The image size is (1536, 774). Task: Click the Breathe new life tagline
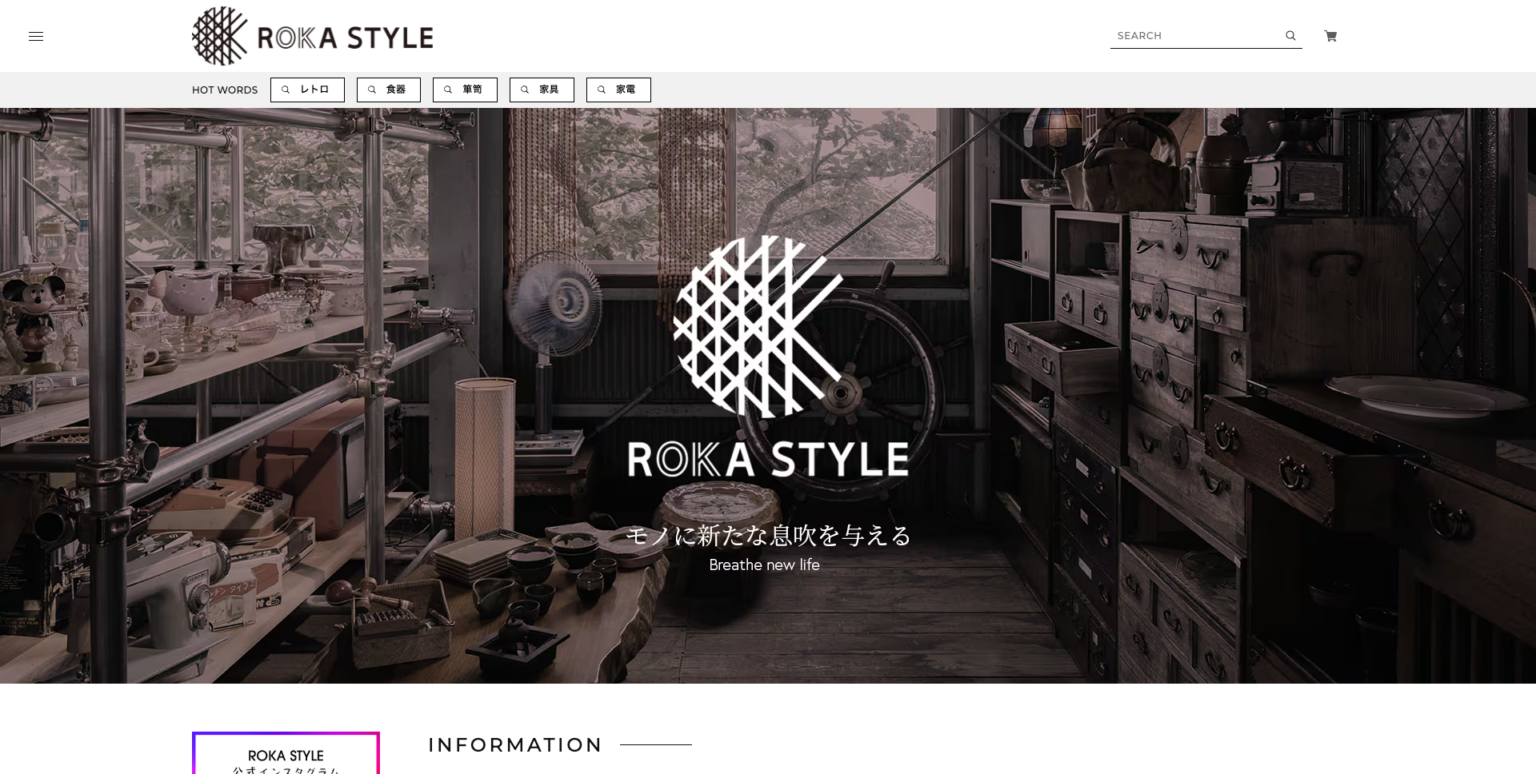tap(763, 564)
